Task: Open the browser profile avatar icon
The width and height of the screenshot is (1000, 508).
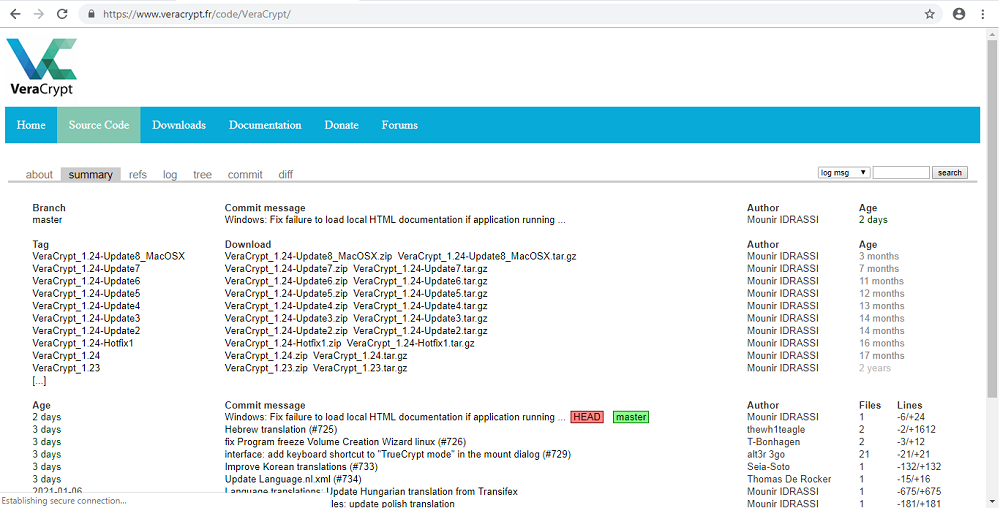Action: (959, 14)
